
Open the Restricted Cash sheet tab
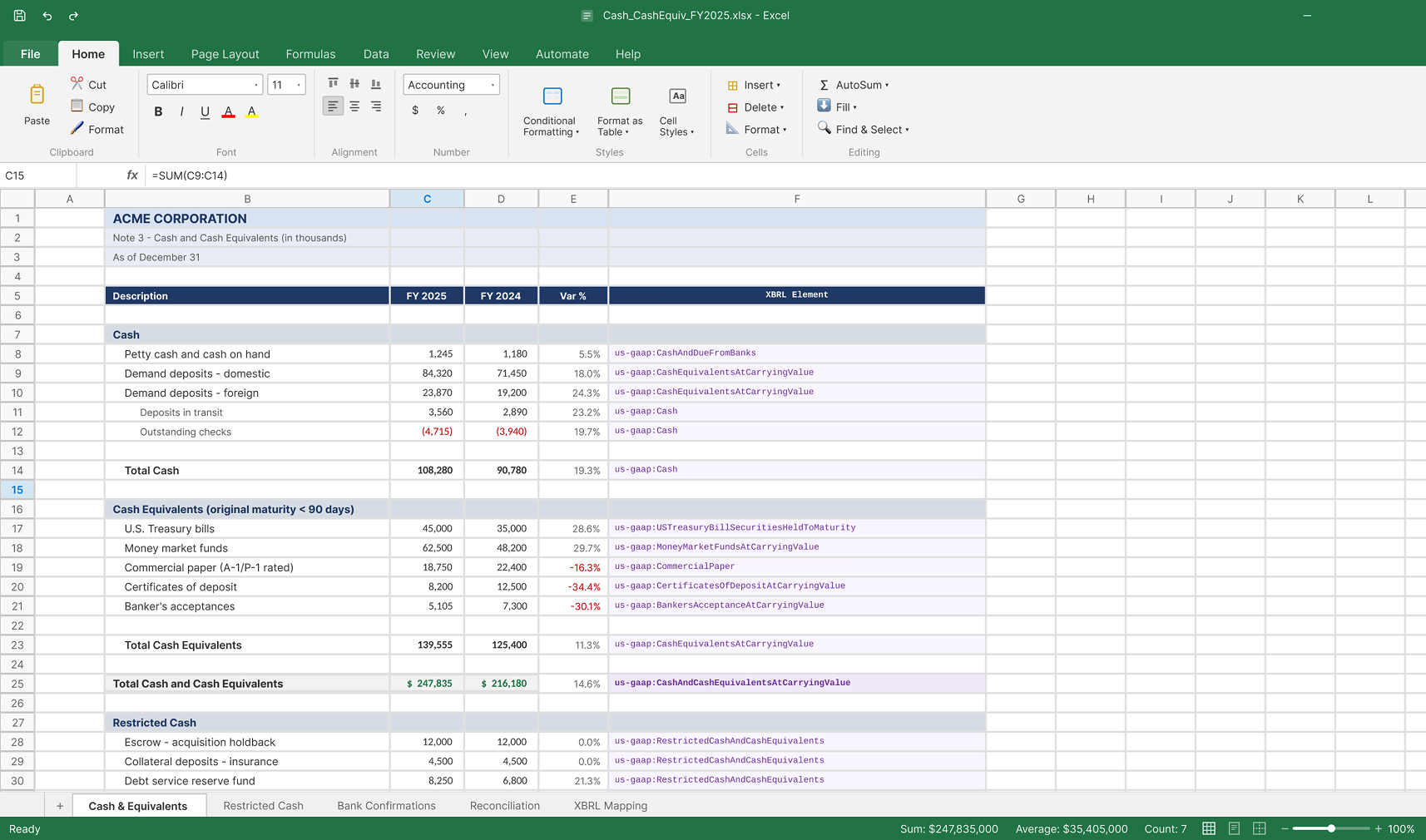click(263, 805)
